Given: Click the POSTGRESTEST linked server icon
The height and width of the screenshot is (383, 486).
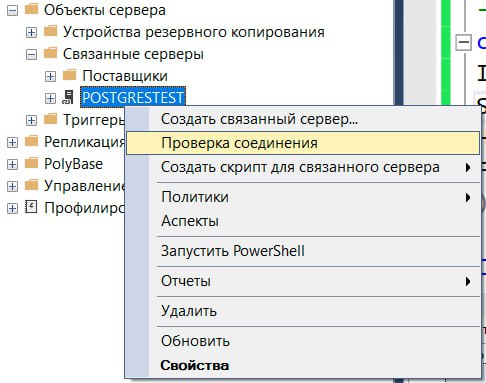Looking at the screenshot, I should coord(68,97).
